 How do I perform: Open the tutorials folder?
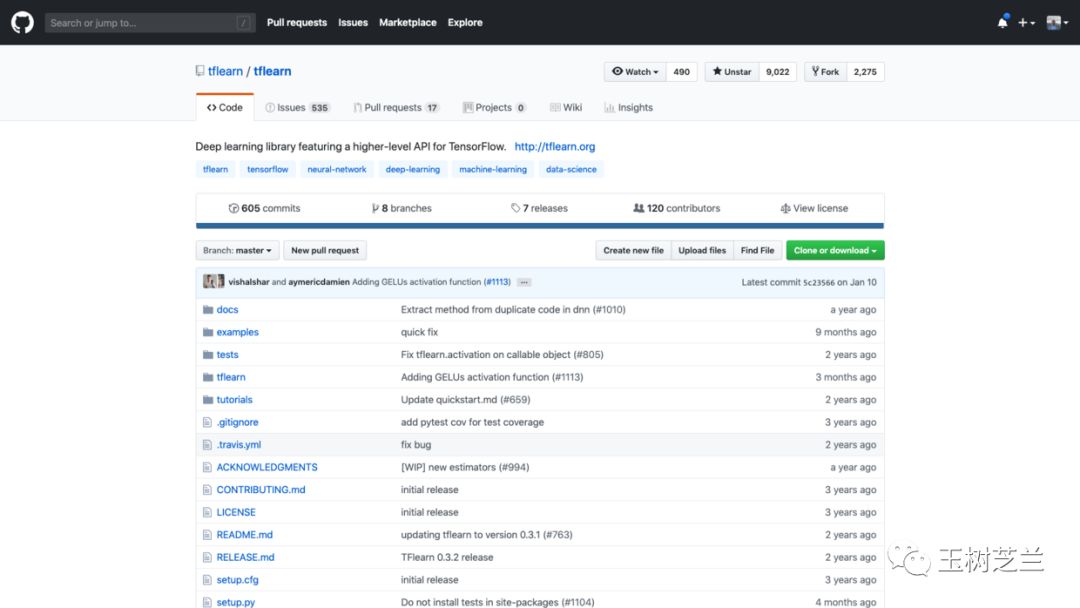pos(234,400)
